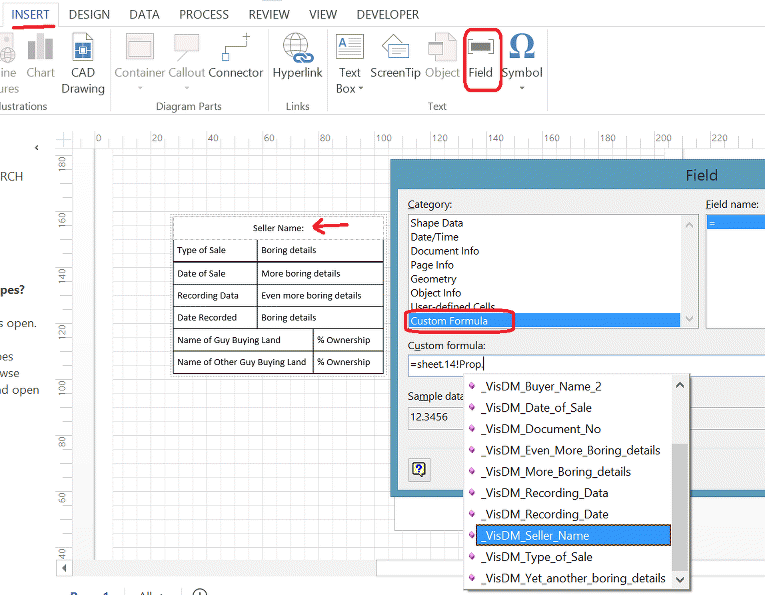Open the Container dropdown arrow
This screenshot has height=595, width=765.
(x=140, y=88)
